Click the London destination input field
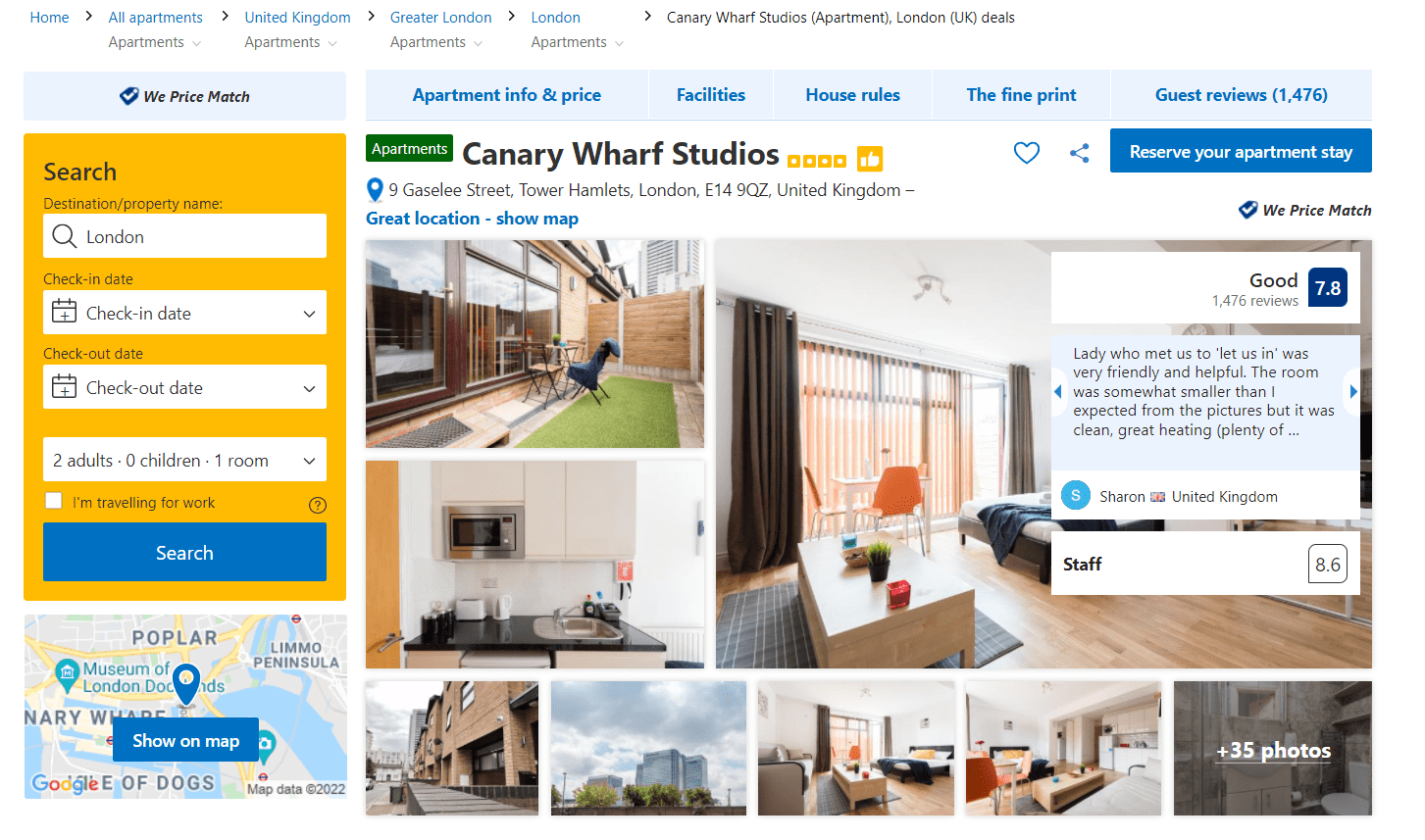Screen dimensions: 1425x840 [184, 236]
